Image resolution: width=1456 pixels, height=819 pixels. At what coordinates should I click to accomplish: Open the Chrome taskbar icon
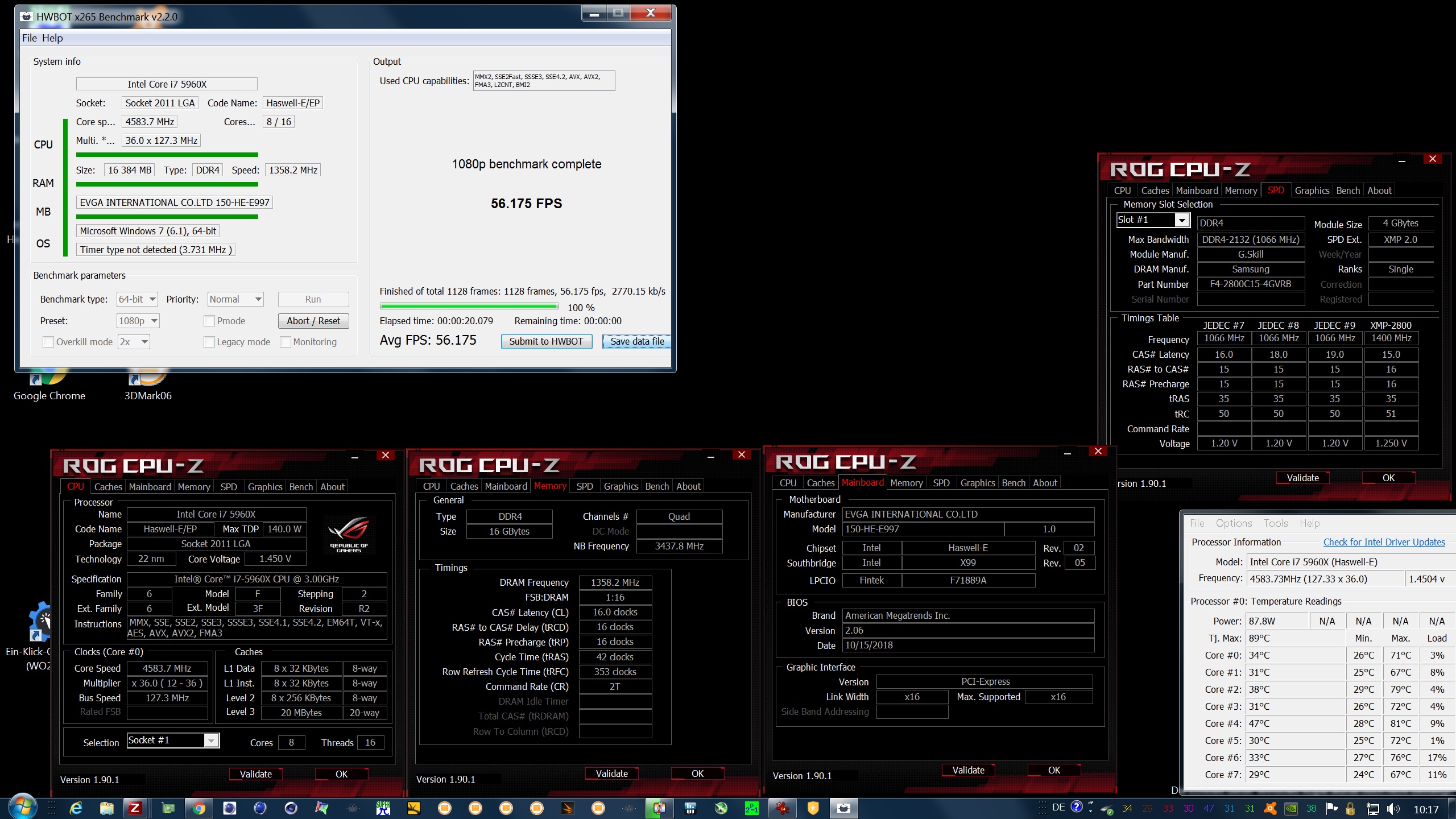198,808
